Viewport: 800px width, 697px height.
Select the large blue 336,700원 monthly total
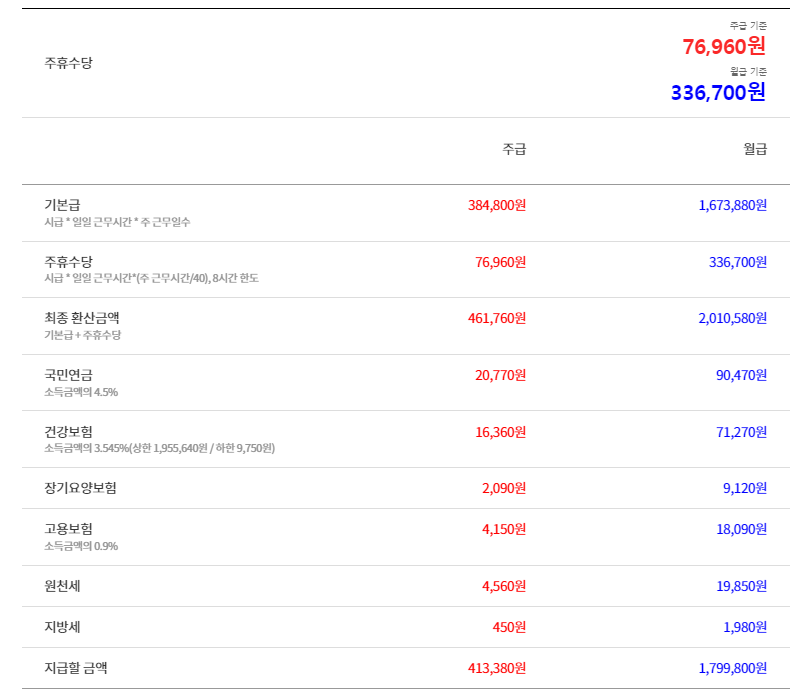718,93
